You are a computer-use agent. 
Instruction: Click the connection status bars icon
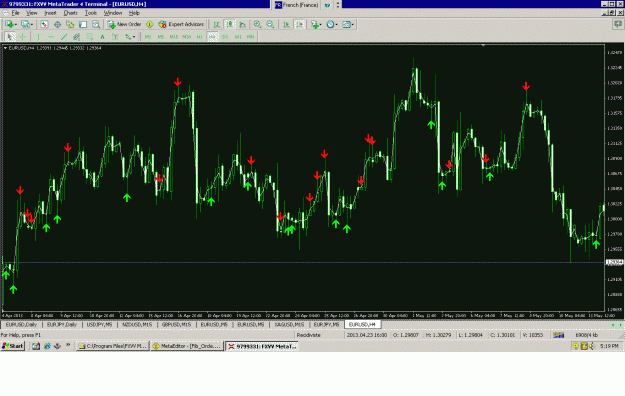558,335
